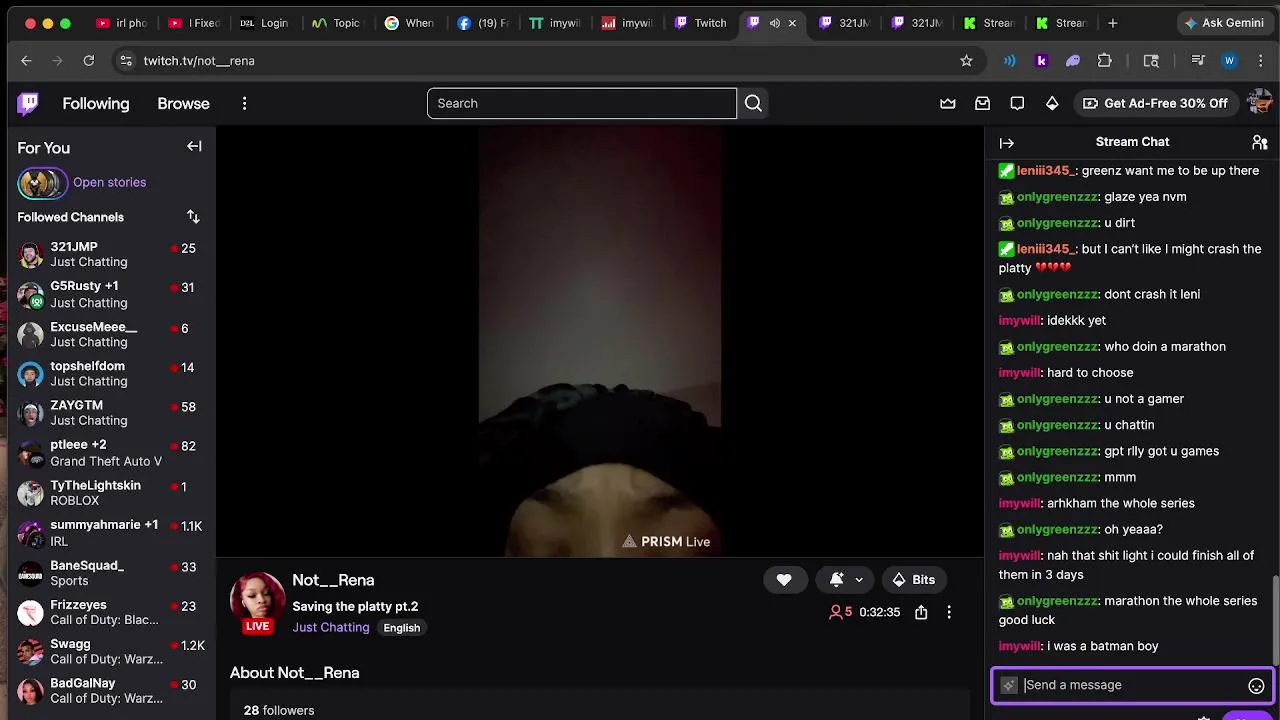Image resolution: width=1280 pixels, height=720 pixels.
Task: Open the Browse page
Action: tap(183, 103)
